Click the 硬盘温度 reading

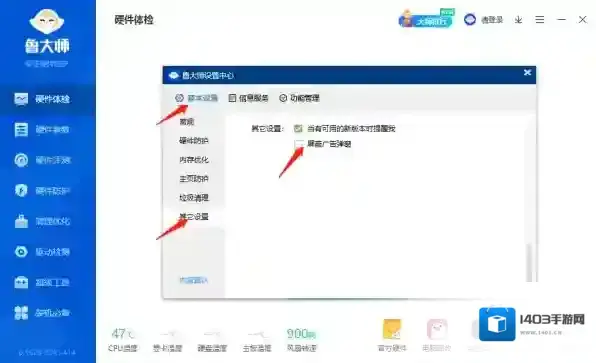pyautogui.click(x=212, y=340)
